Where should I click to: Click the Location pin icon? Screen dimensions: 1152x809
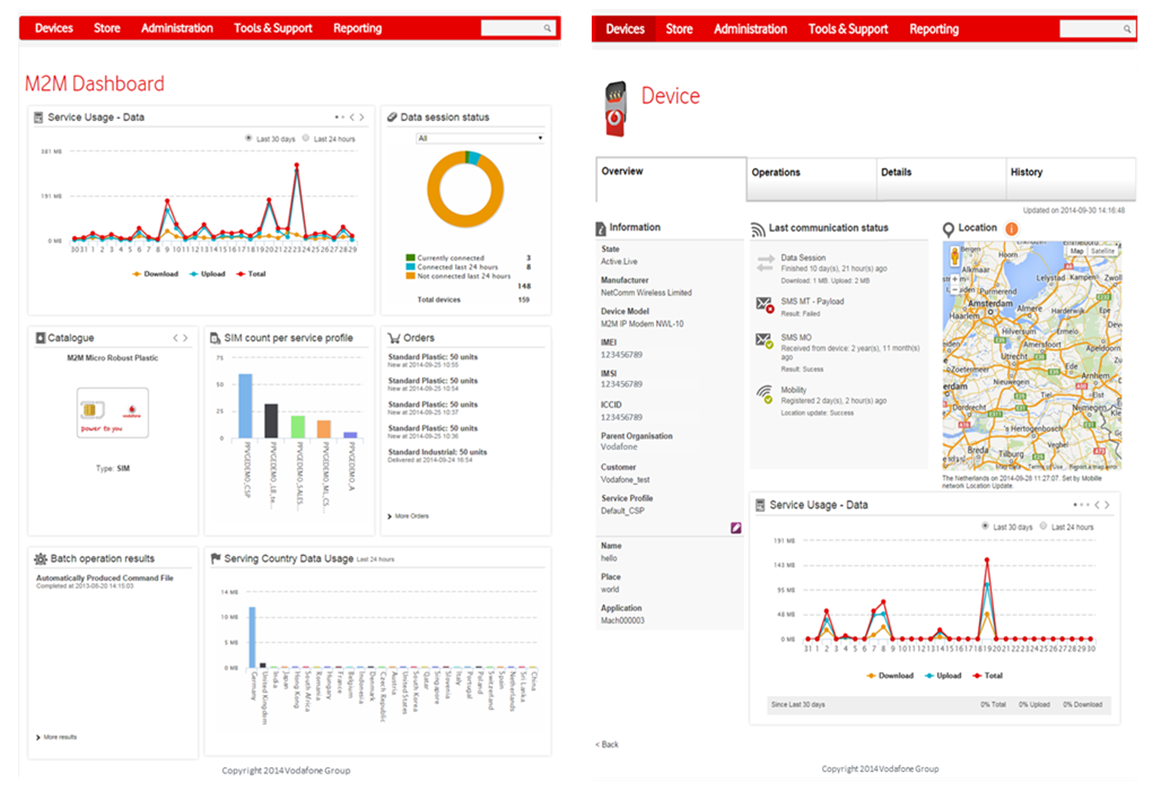click(x=948, y=229)
